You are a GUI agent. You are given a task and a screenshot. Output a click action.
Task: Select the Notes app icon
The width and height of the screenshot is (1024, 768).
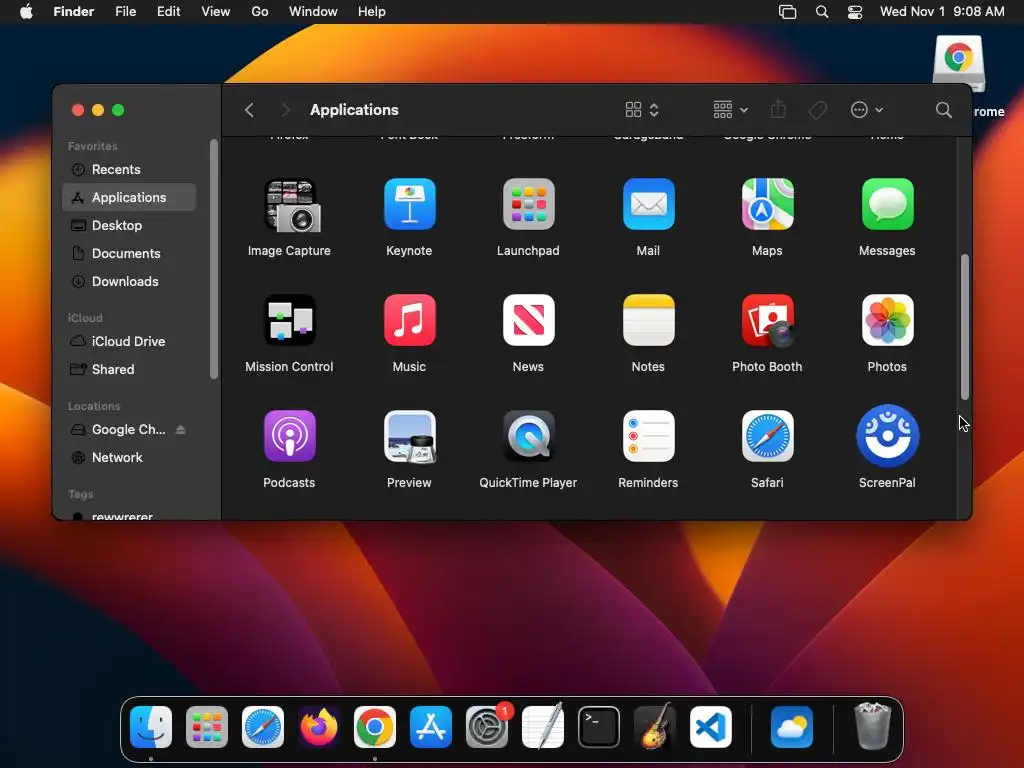648,320
